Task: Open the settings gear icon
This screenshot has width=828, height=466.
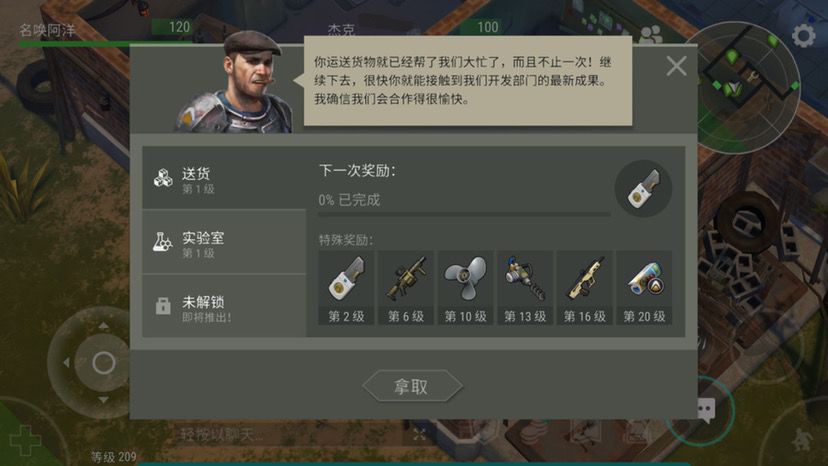Action: click(803, 36)
